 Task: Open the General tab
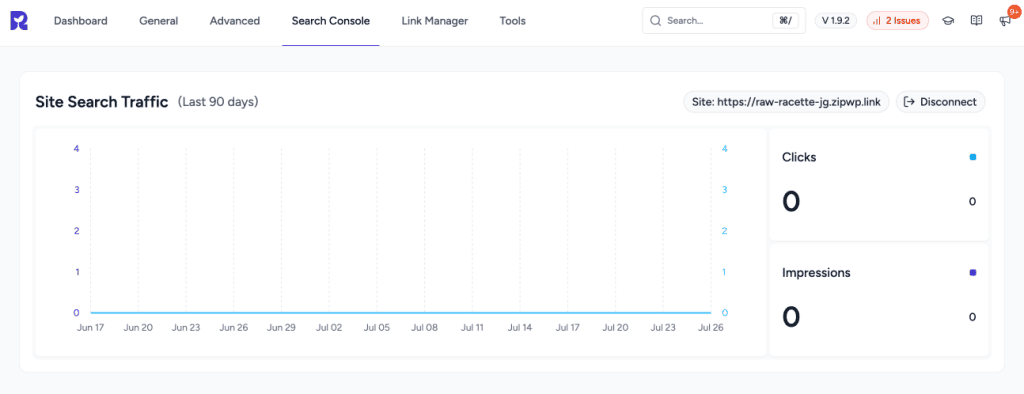[x=159, y=21]
